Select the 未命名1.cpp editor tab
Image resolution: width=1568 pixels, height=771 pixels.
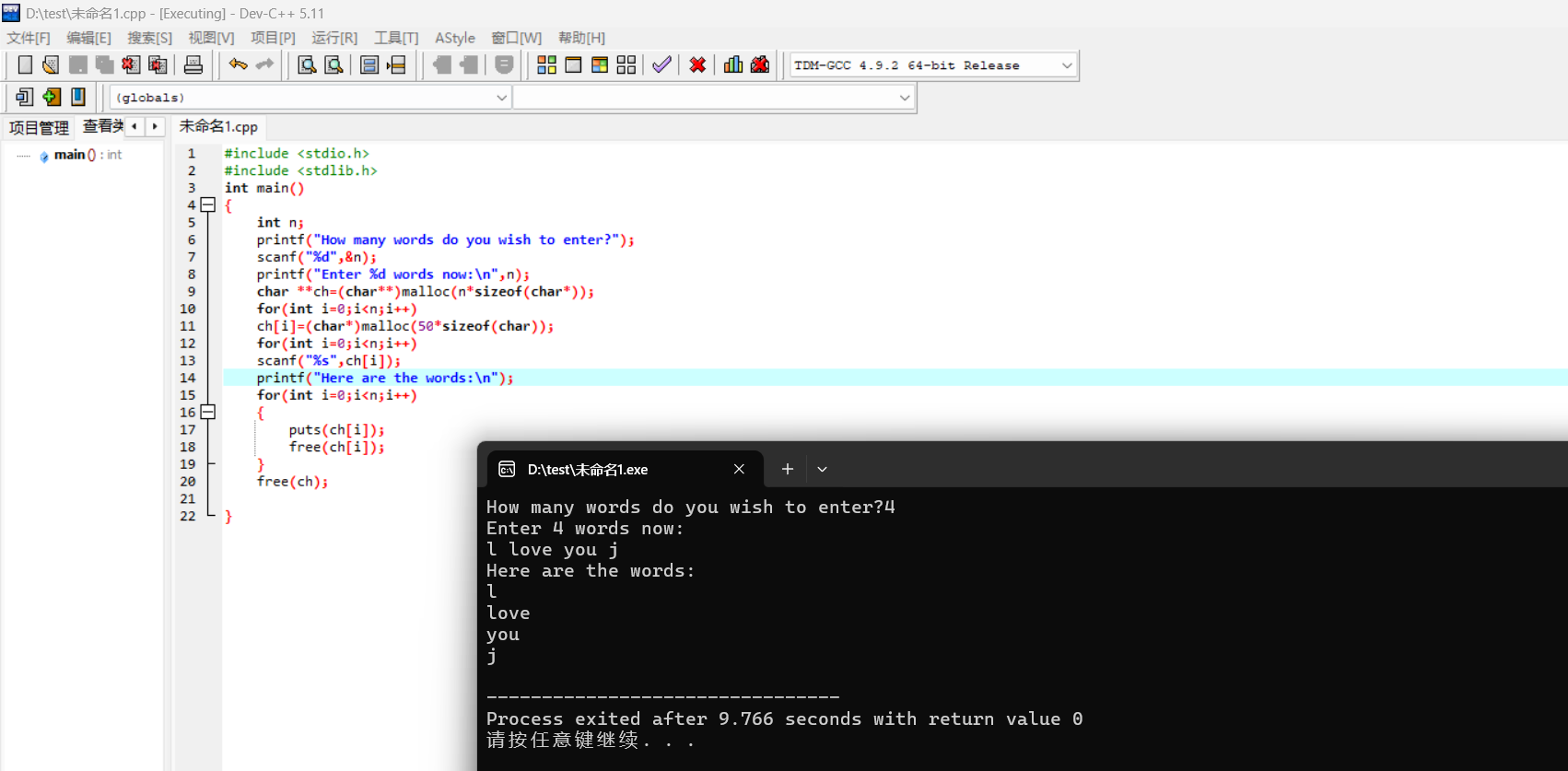coord(218,126)
